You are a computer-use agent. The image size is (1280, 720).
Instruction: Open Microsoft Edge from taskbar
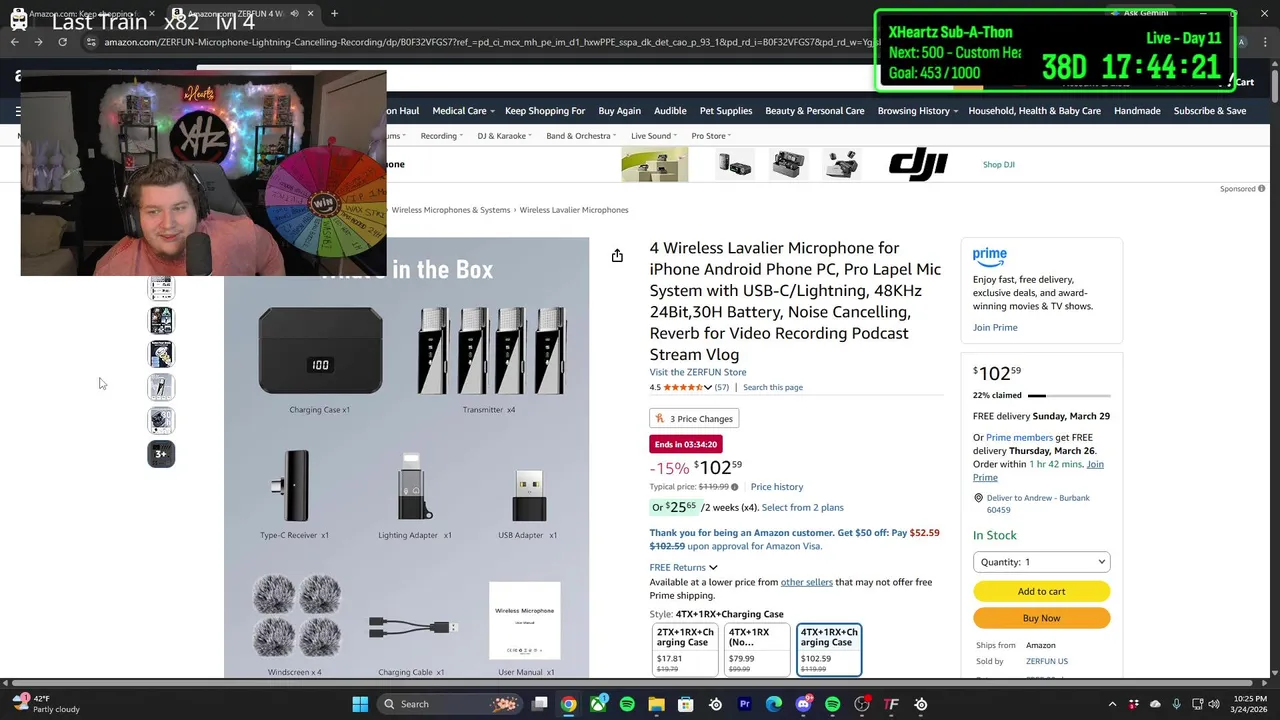pos(774,704)
